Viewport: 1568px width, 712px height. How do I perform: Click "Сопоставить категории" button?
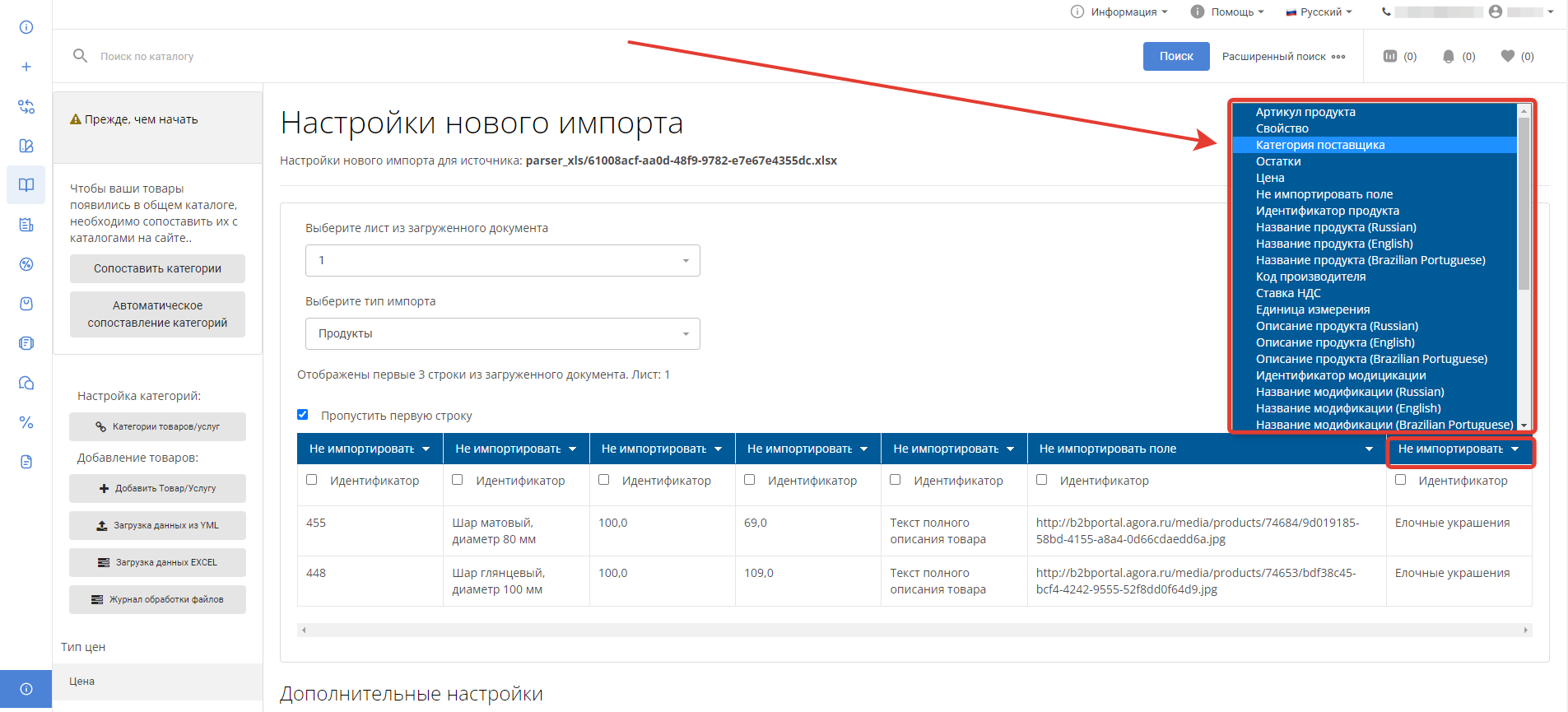157,268
